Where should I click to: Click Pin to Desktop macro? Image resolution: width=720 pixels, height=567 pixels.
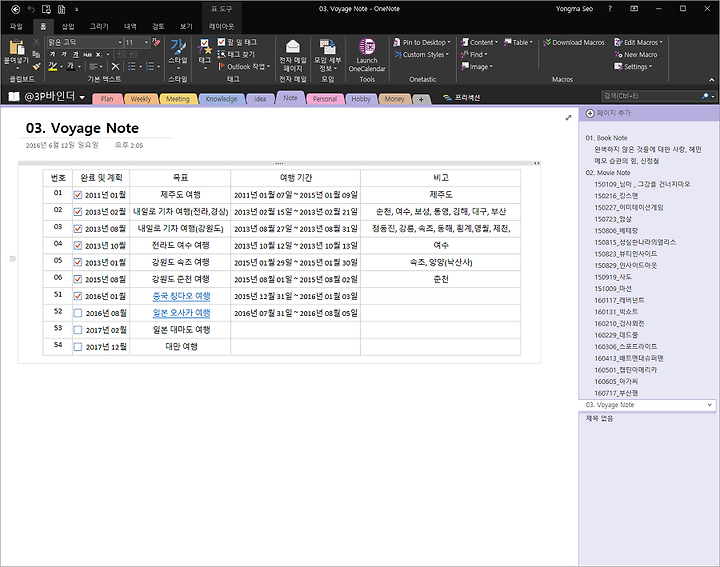click(422, 42)
